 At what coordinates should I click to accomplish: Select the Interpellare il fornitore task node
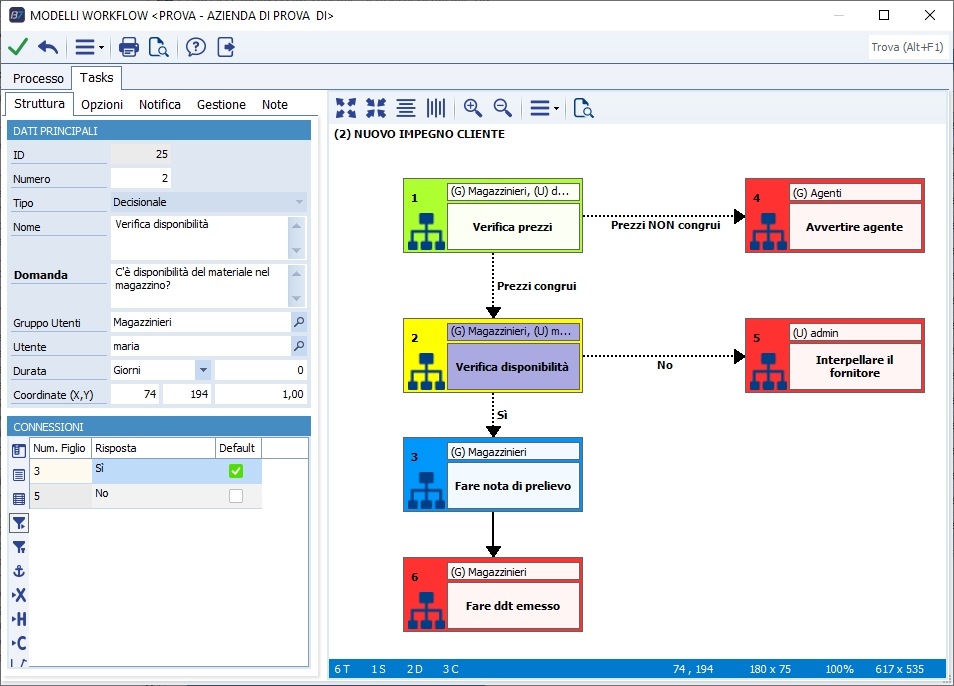click(x=835, y=355)
